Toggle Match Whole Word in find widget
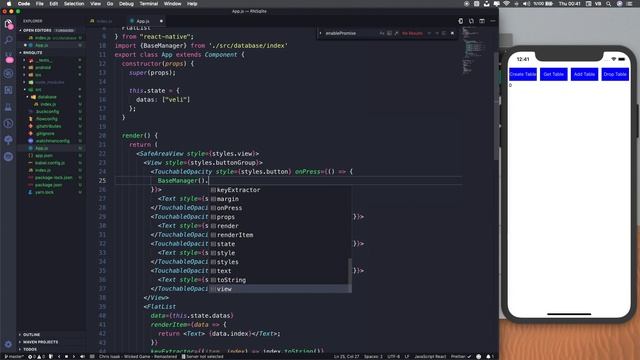 point(389,33)
